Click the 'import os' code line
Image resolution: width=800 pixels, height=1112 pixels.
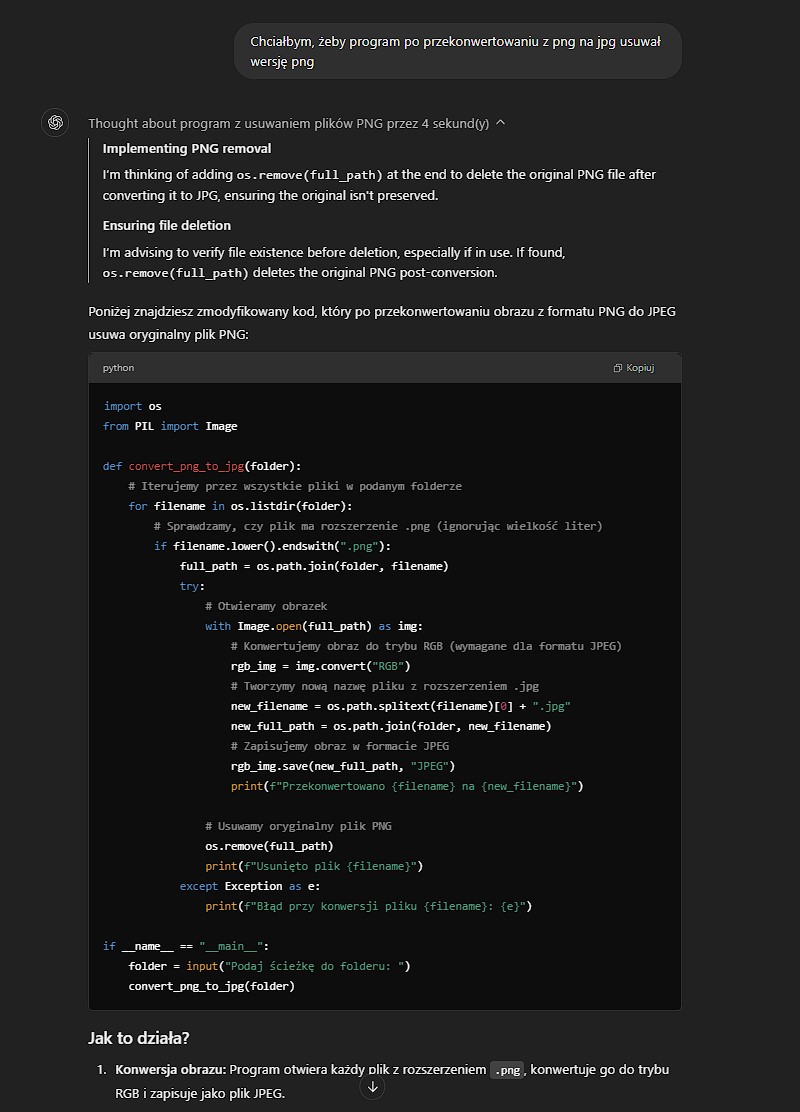coord(133,406)
